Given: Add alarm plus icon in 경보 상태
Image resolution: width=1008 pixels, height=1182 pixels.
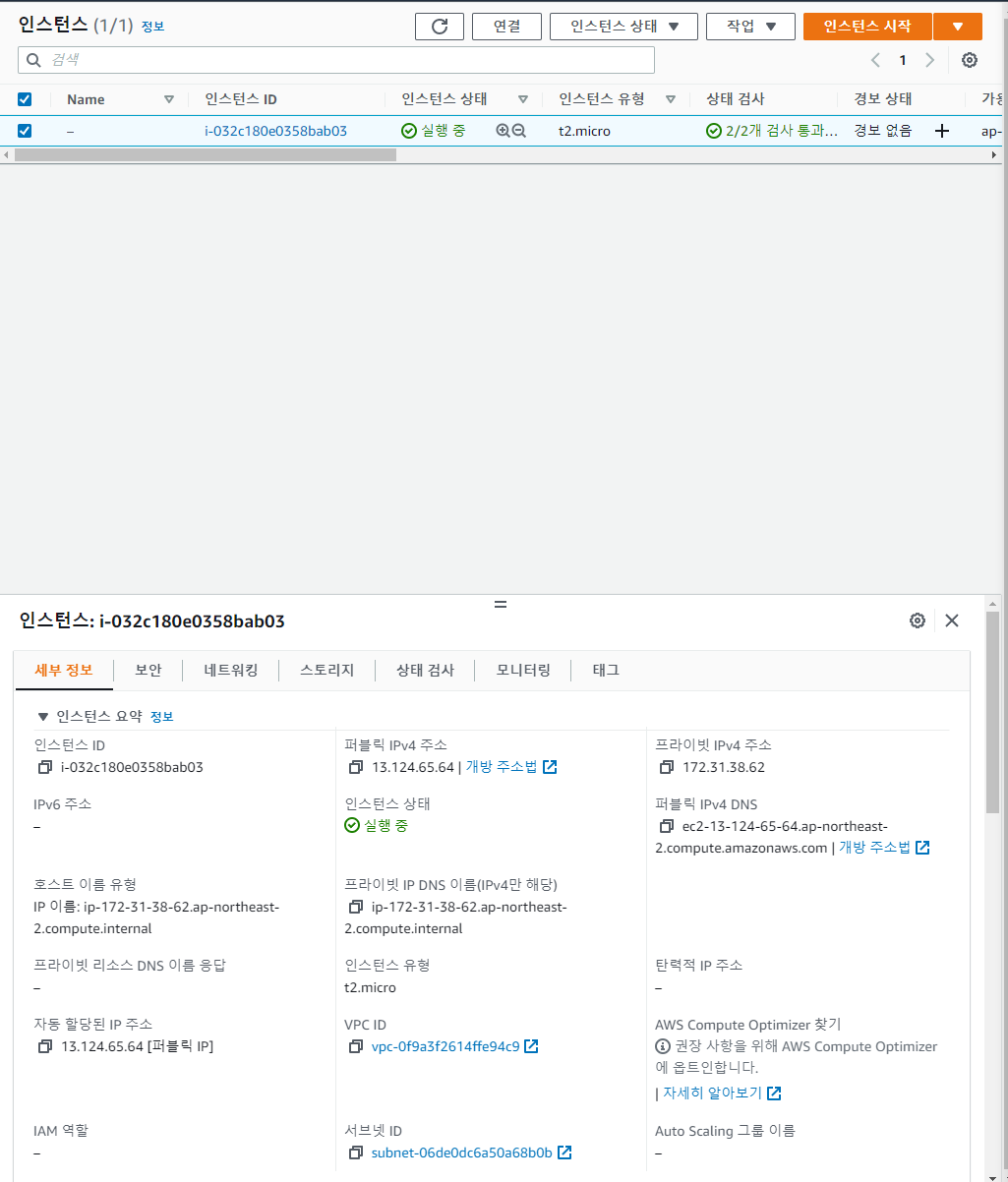Looking at the screenshot, I should 941,130.
